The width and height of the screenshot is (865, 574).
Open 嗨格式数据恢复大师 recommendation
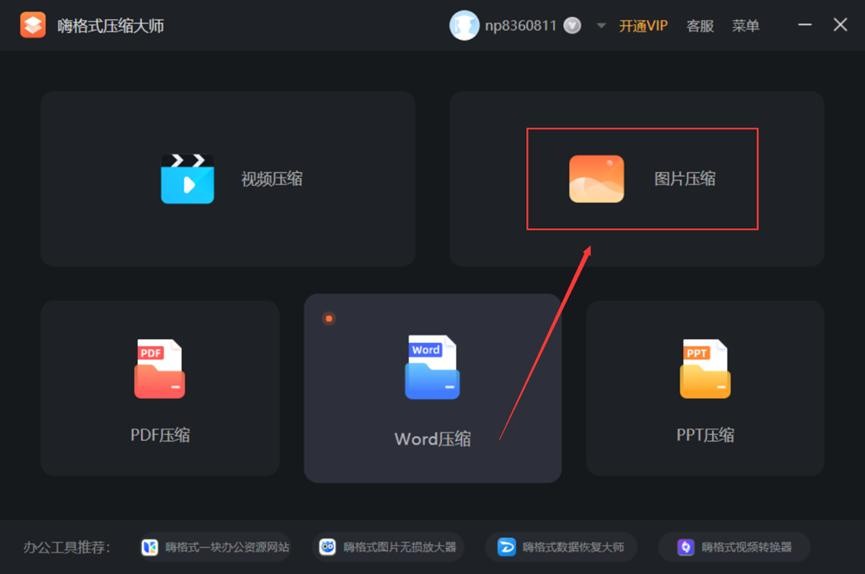click(562, 547)
